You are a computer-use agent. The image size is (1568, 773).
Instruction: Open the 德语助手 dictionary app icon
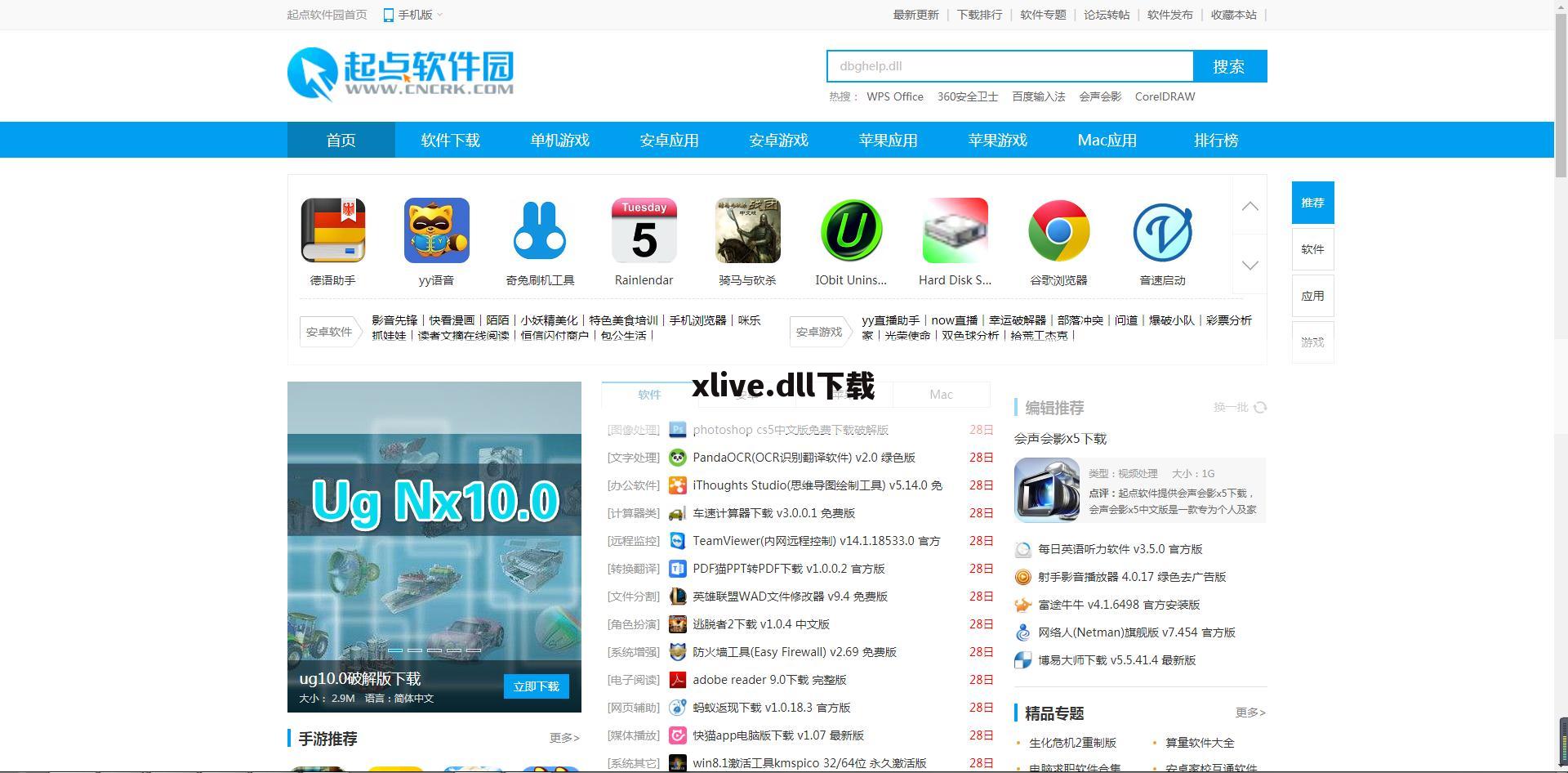coord(333,230)
